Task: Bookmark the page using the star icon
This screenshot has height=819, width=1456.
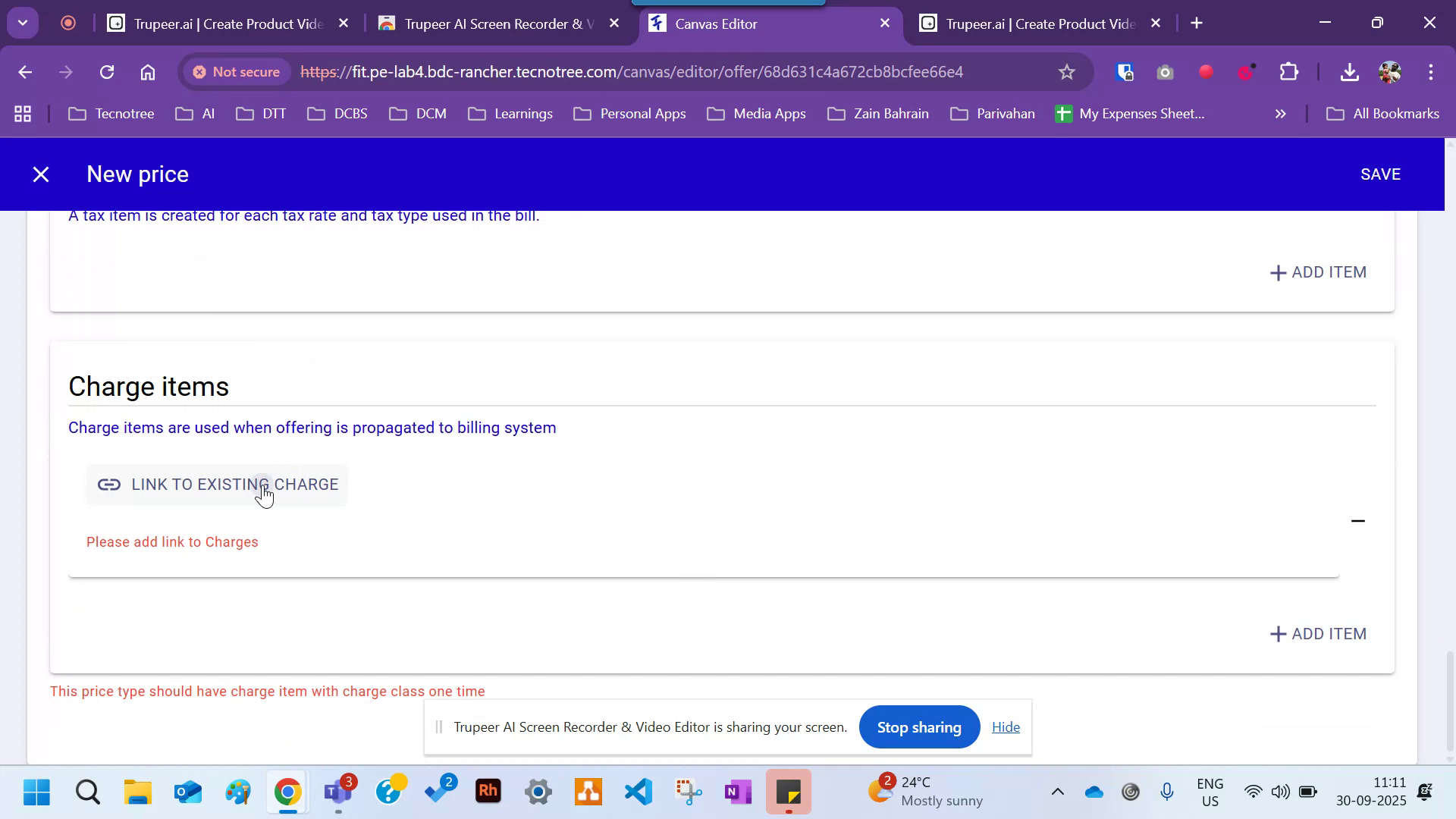Action: click(x=1066, y=72)
